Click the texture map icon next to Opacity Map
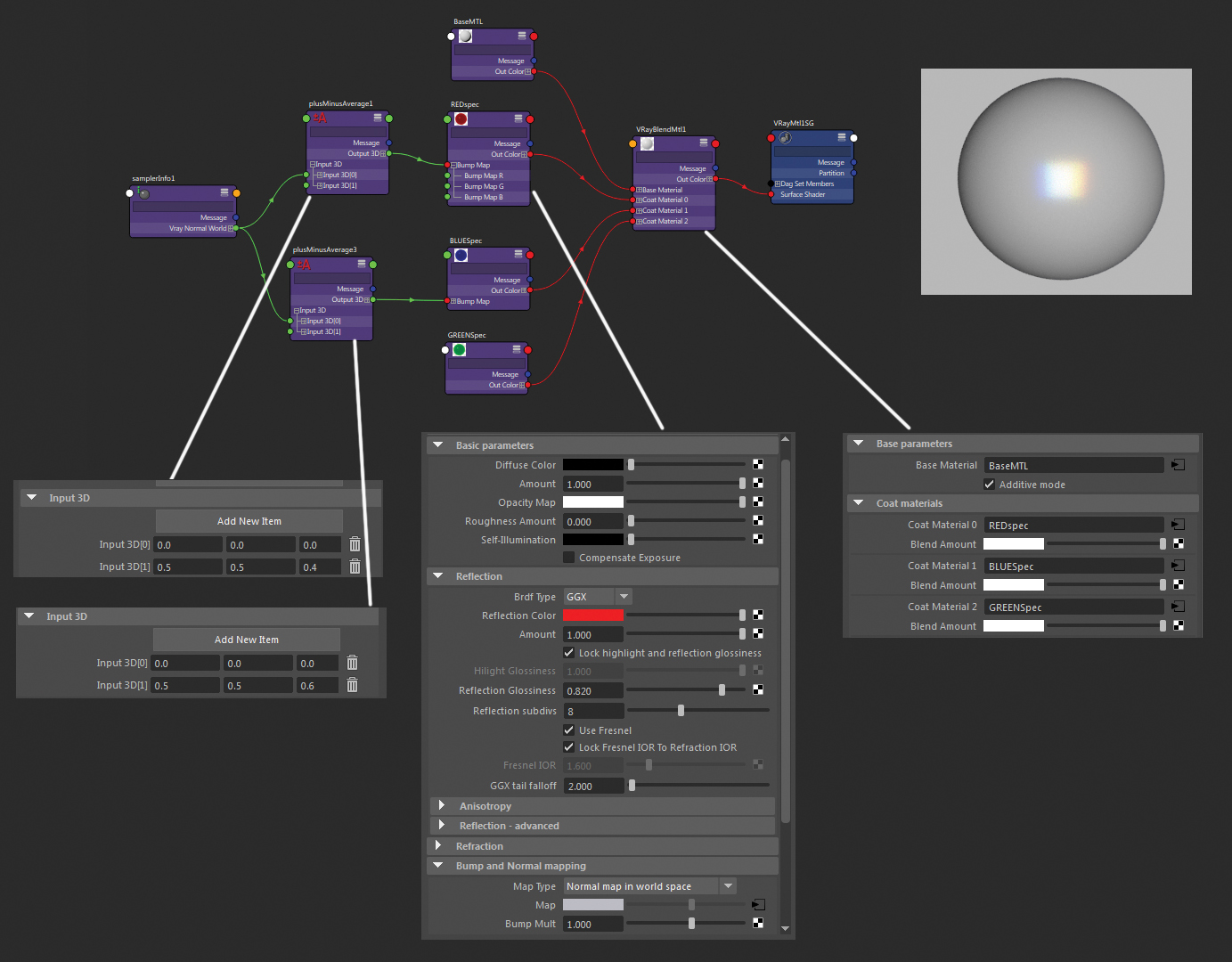The height and width of the screenshot is (962, 1232). point(757,501)
